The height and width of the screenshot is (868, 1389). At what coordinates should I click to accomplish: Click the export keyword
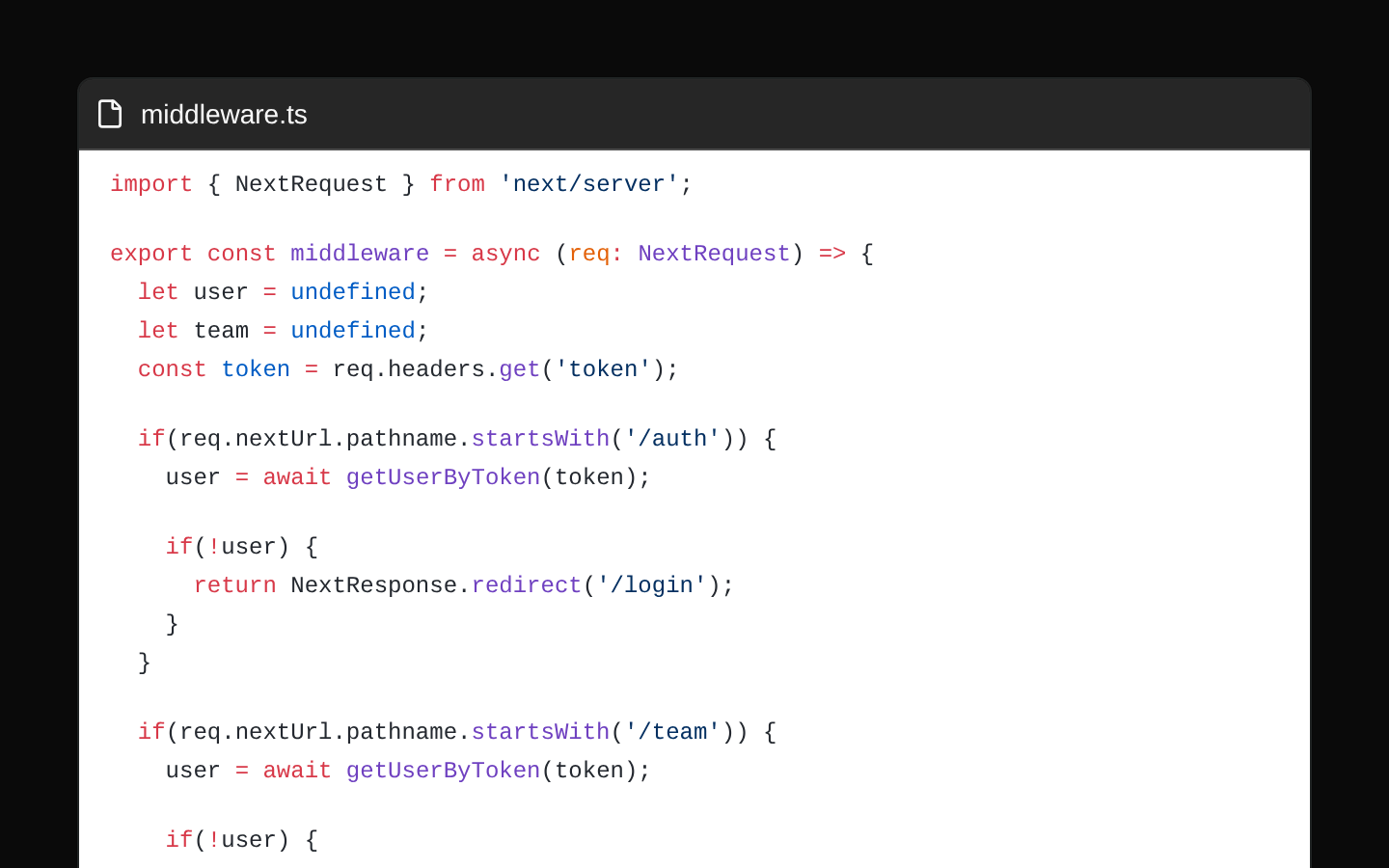(151, 254)
